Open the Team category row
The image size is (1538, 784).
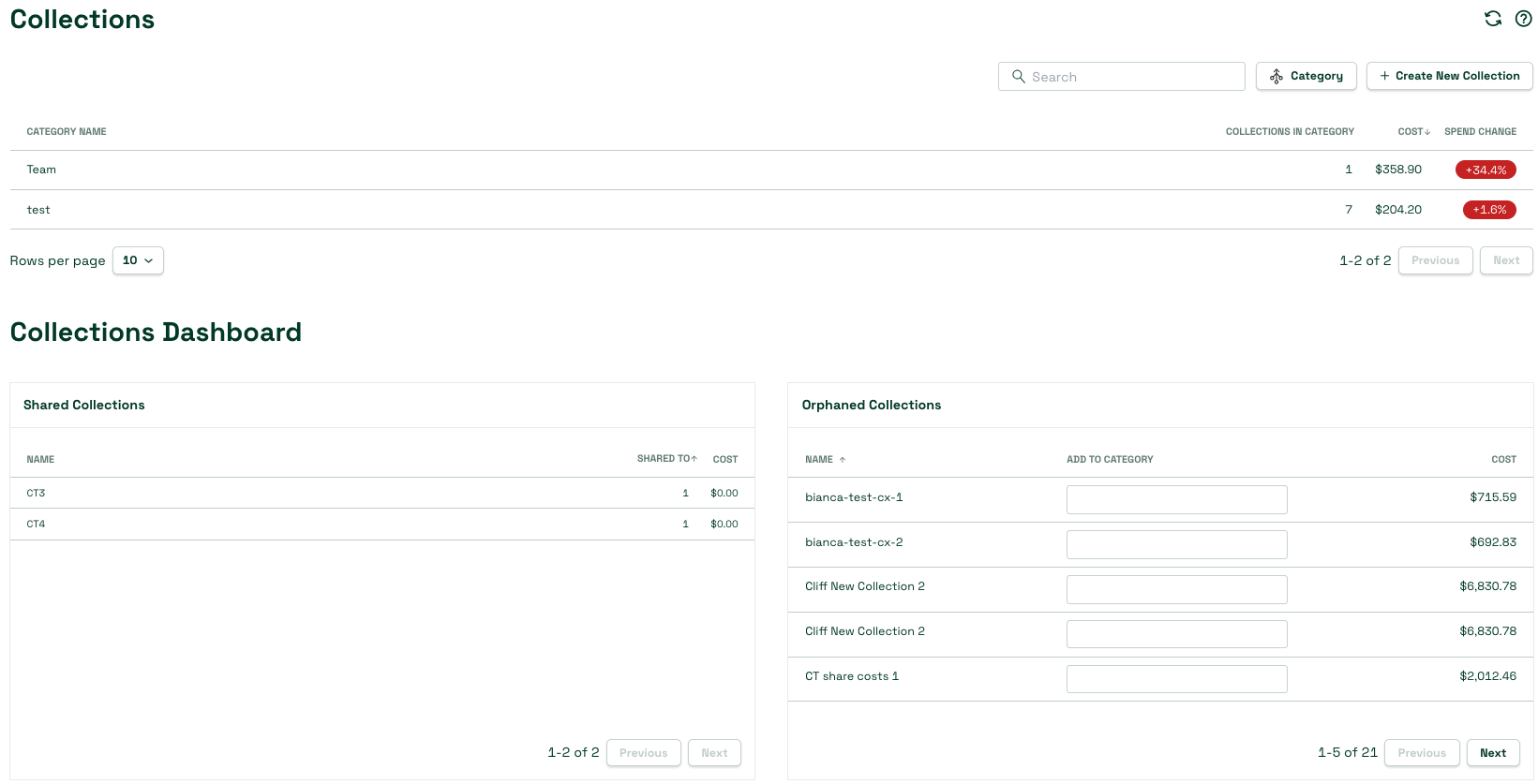click(41, 170)
